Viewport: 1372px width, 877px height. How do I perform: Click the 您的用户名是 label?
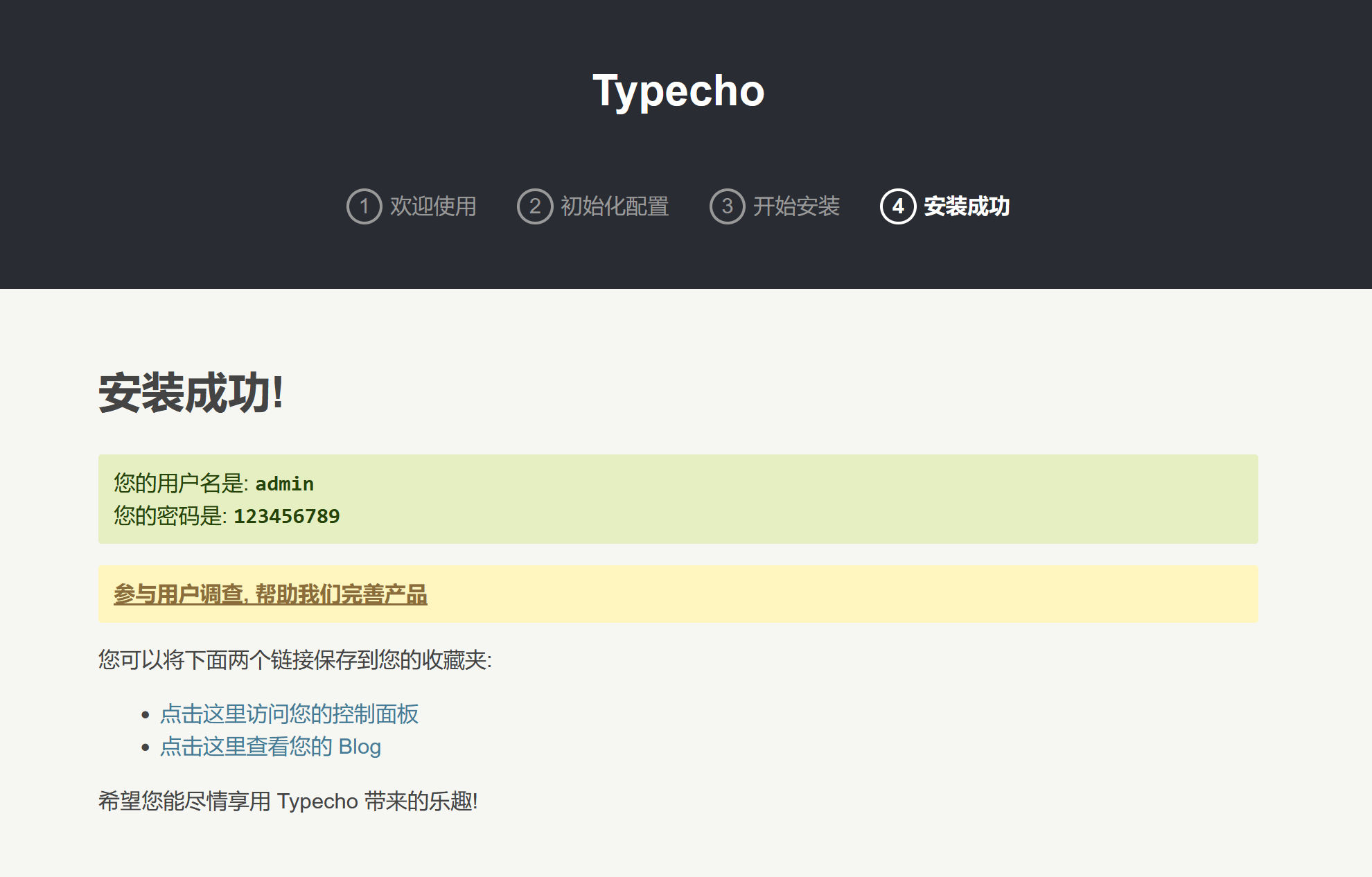coord(180,484)
